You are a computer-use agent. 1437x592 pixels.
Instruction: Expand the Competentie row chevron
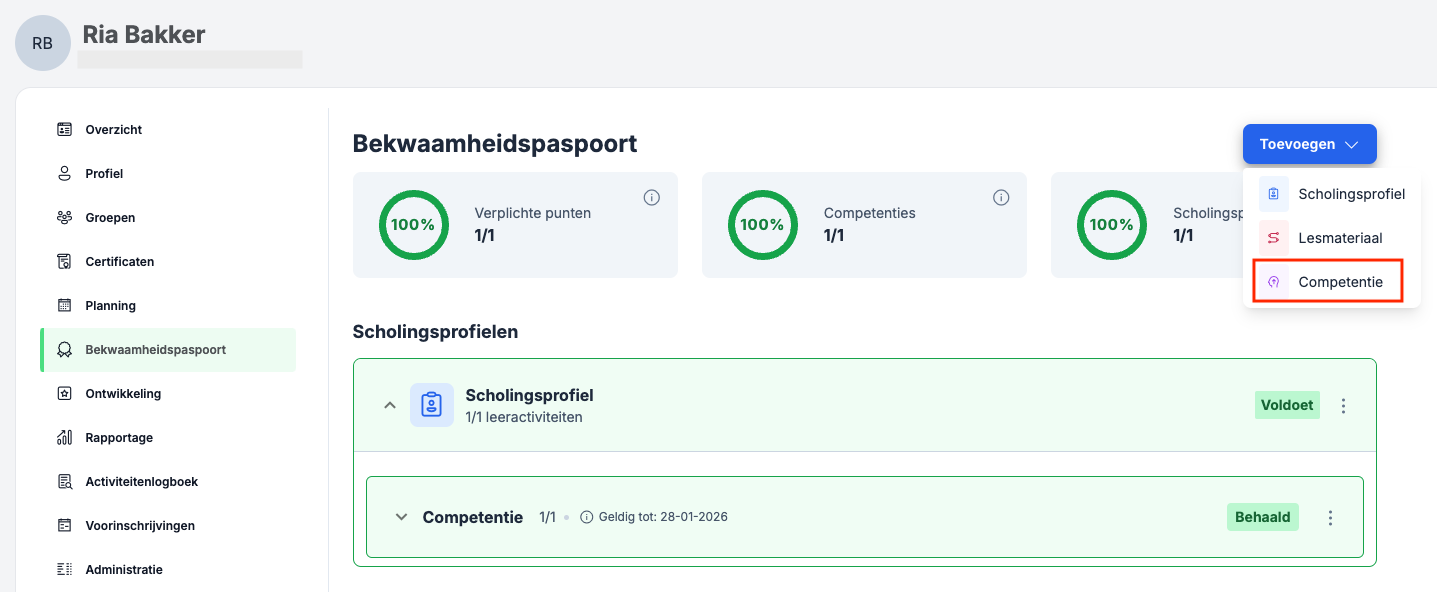coord(402,517)
